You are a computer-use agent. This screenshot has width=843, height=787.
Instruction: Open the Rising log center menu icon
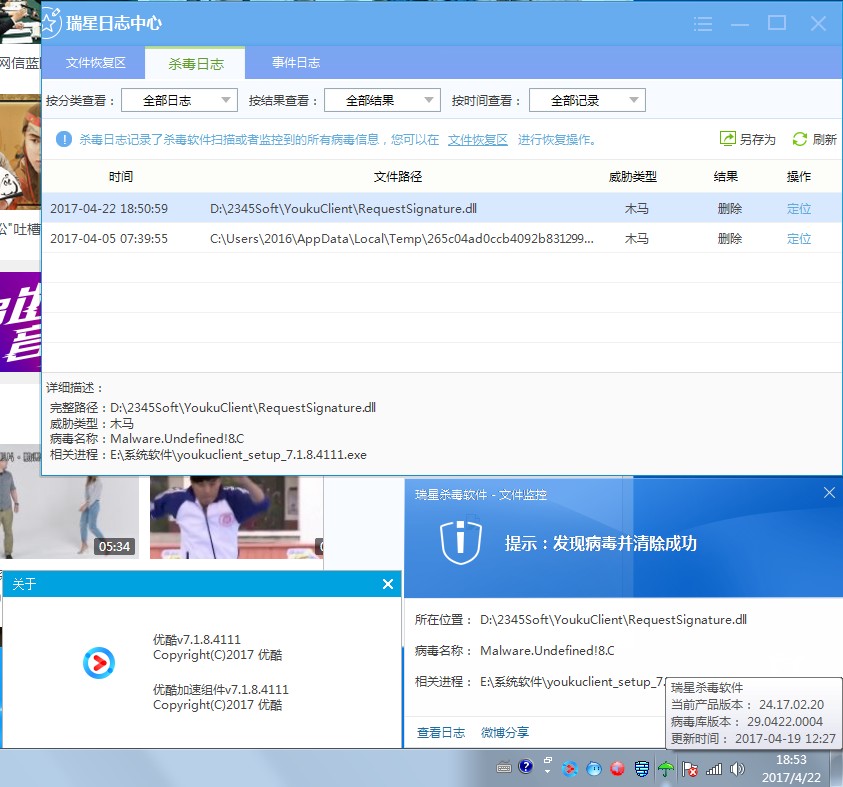703,23
